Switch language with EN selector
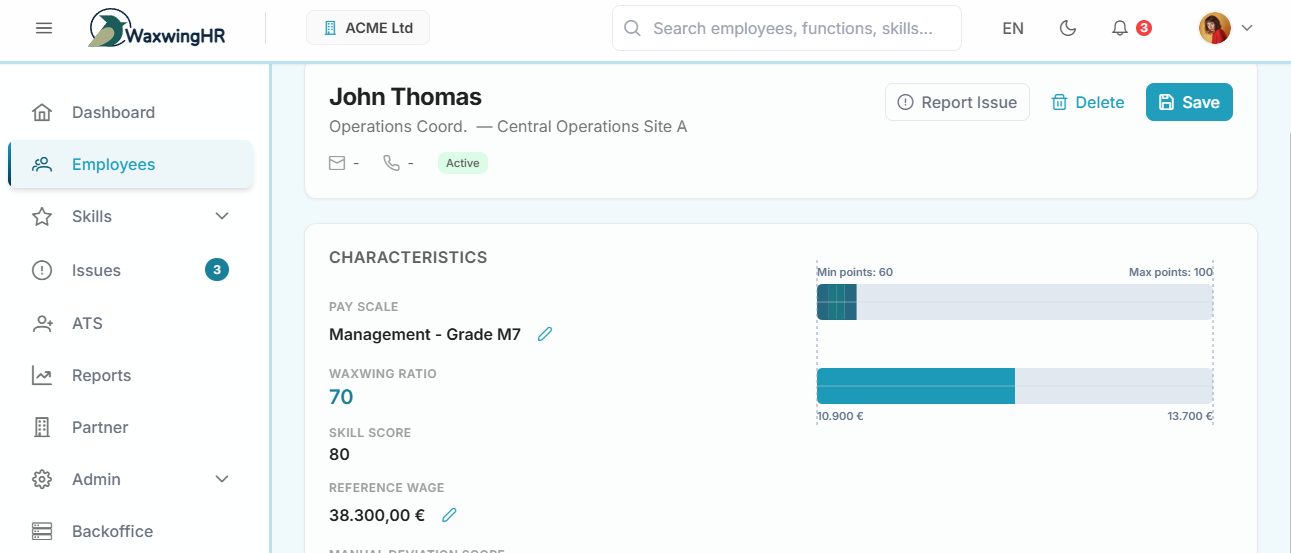This screenshot has height=553, width=1291. [1013, 28]
